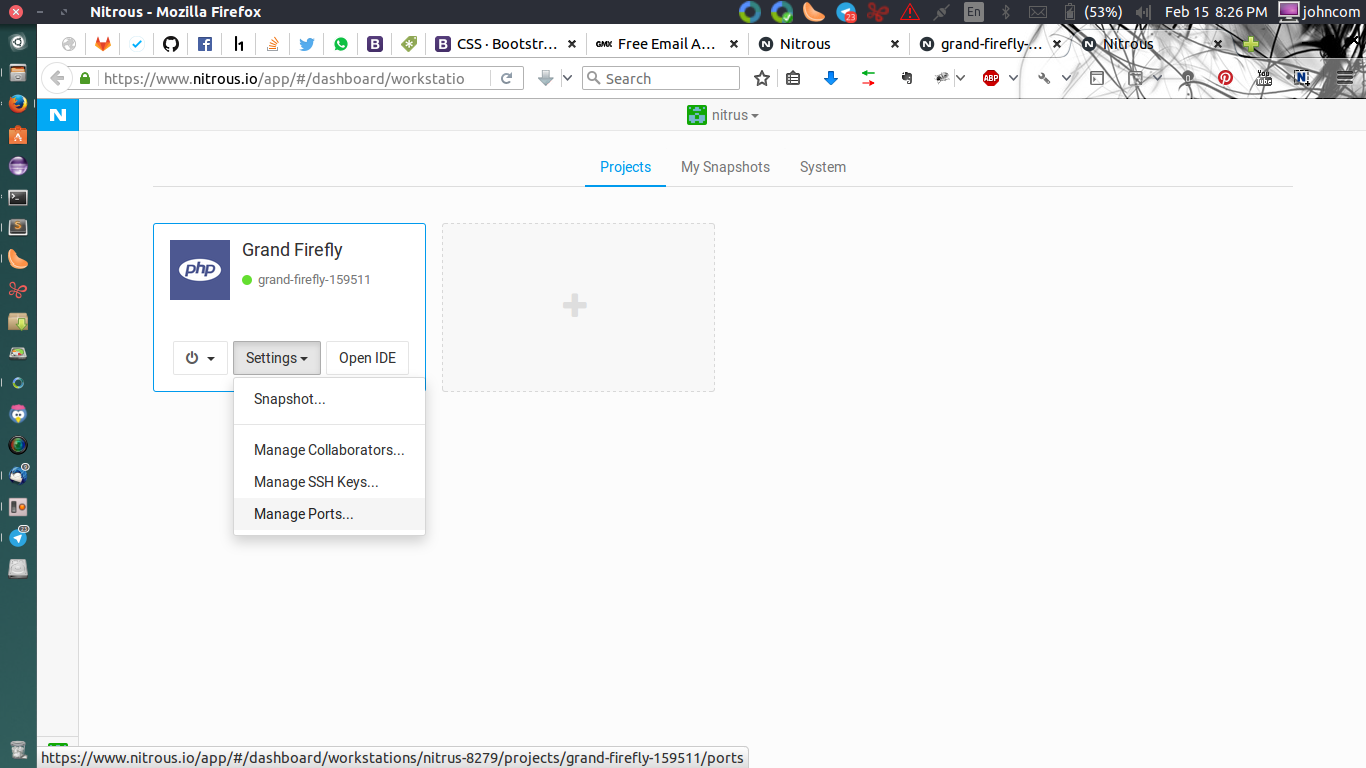1366x768 pixels.
Task: Switch to the Projects tab
Action: [625, 167]
